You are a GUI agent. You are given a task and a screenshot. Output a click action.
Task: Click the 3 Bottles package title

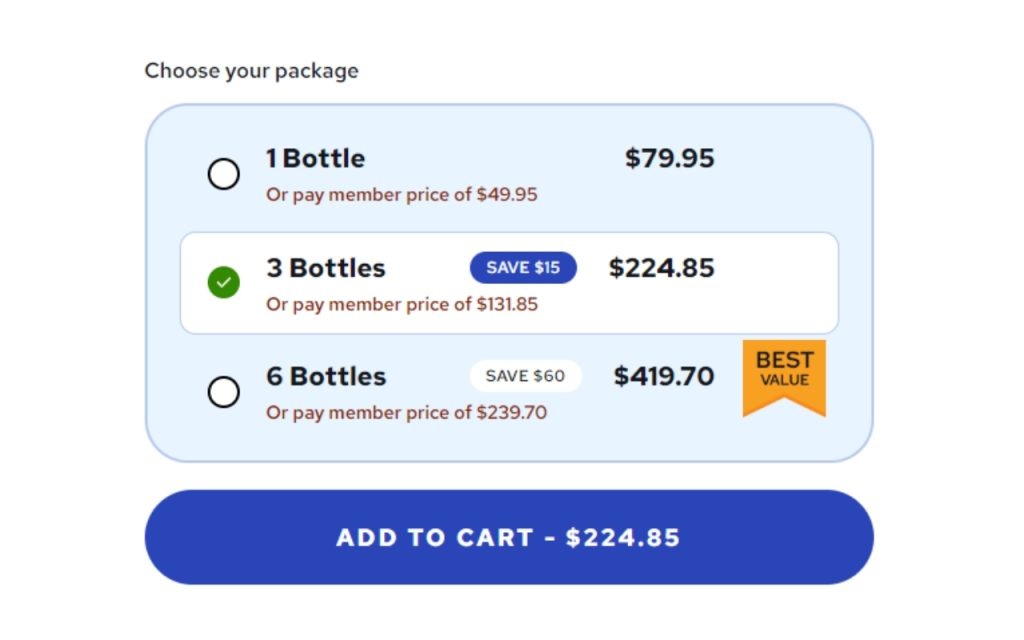[x=326, y=268]
